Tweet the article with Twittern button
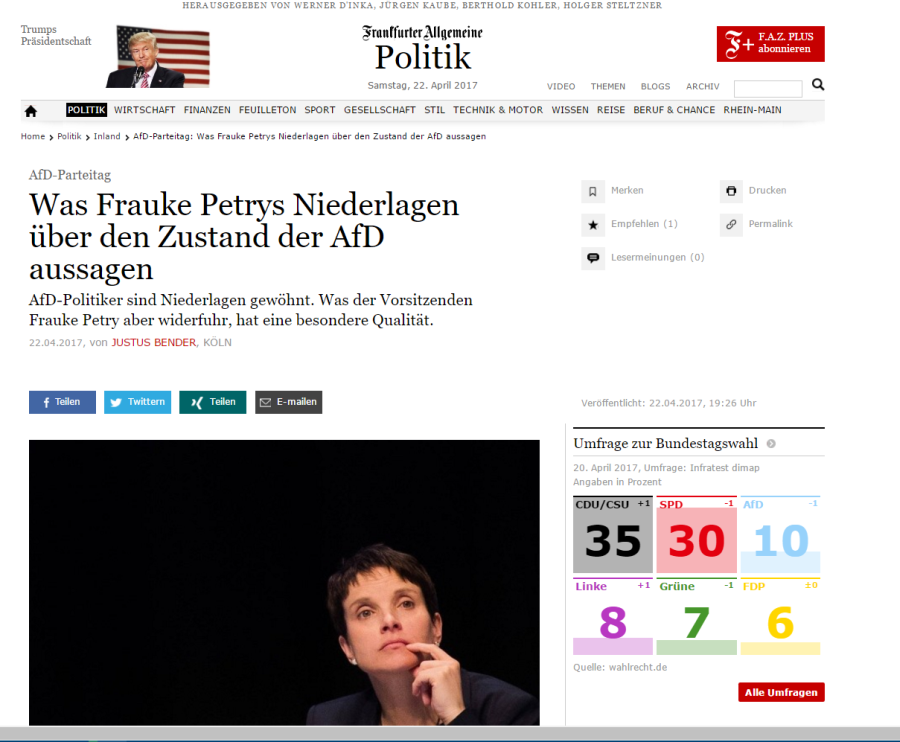Image resolution: width=900 pixels, height=742 pixels. click(x=137, y=402)
